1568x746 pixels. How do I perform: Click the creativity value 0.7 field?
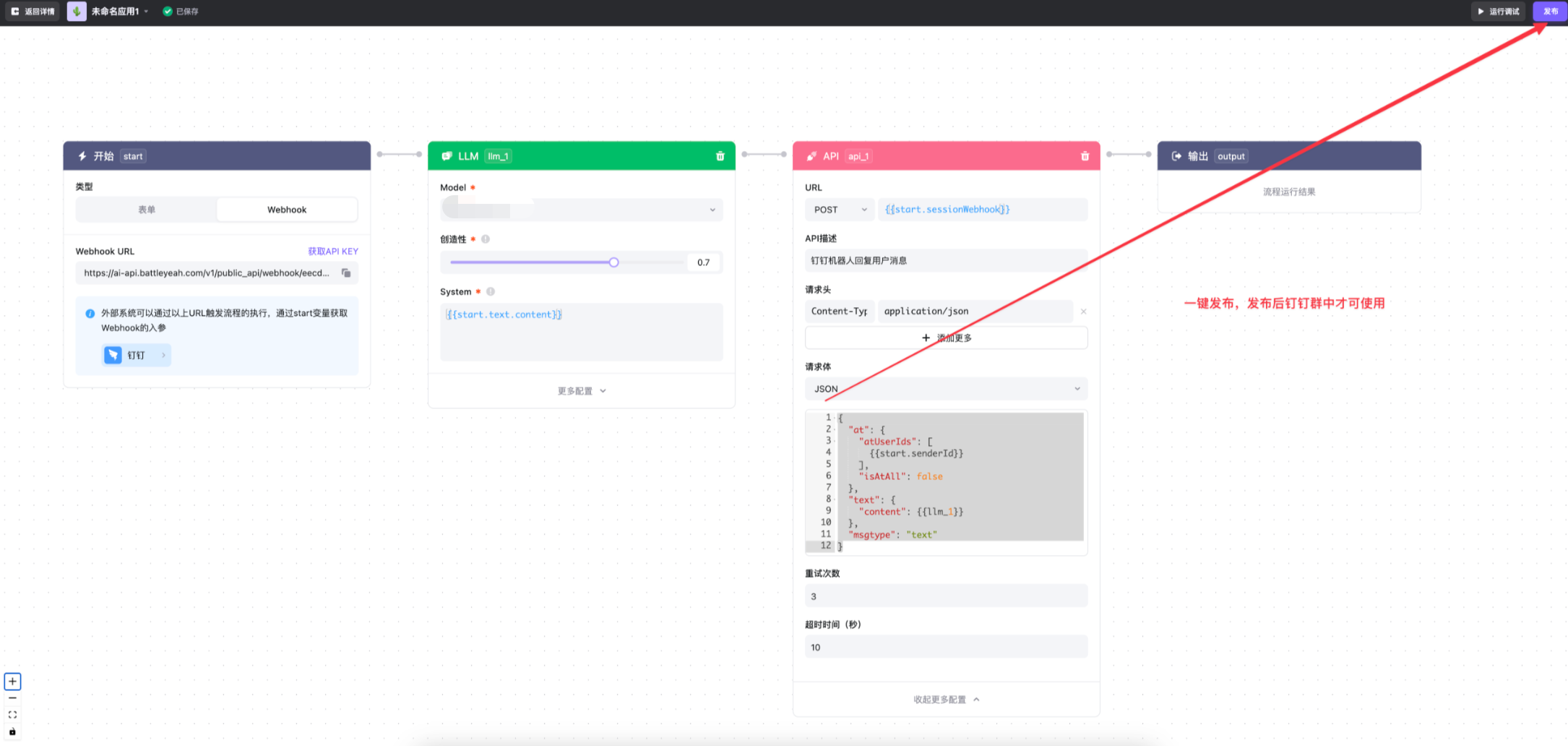[704, 262]
